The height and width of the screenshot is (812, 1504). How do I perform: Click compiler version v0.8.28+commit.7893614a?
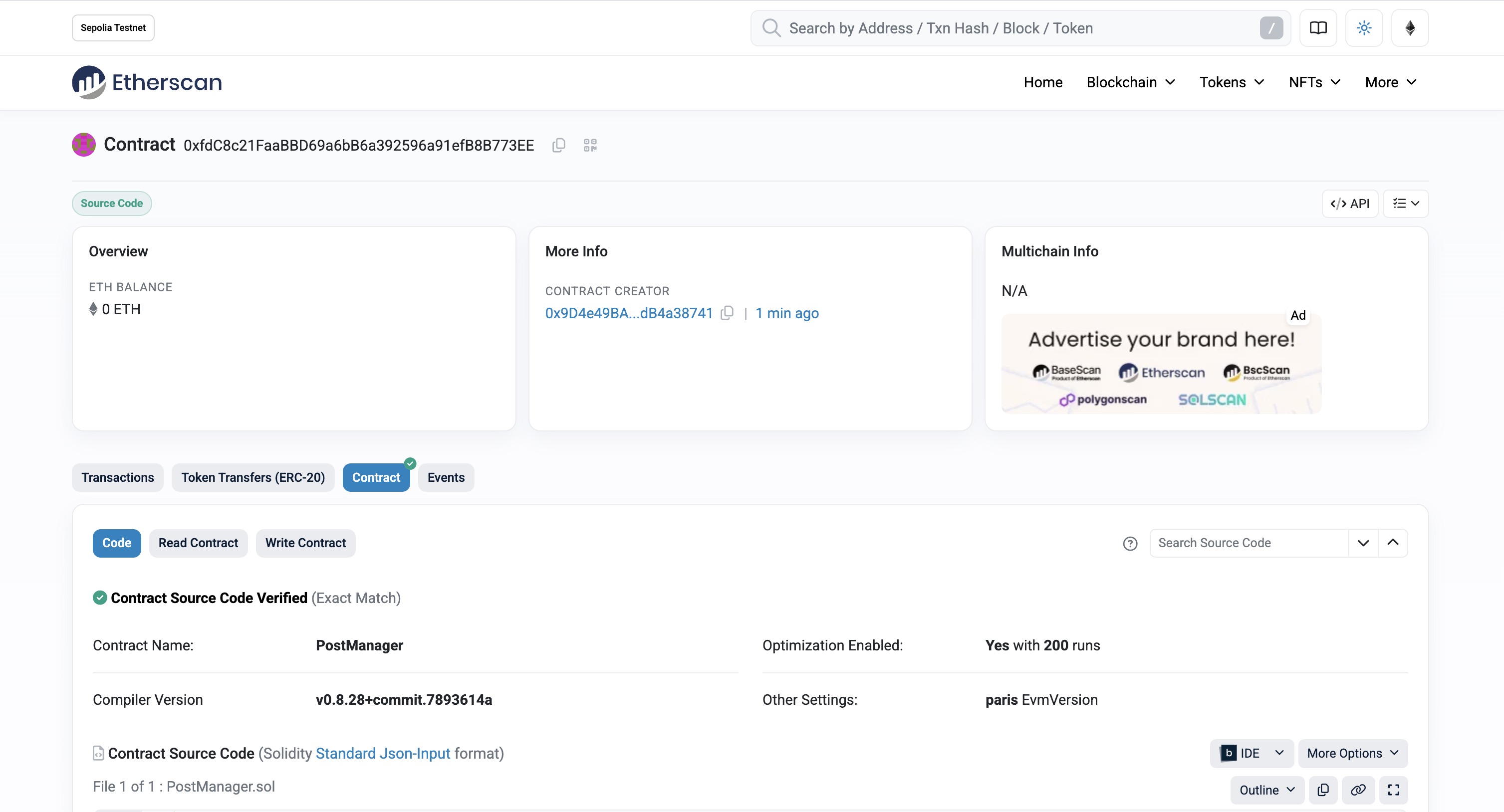coord(404,700)
